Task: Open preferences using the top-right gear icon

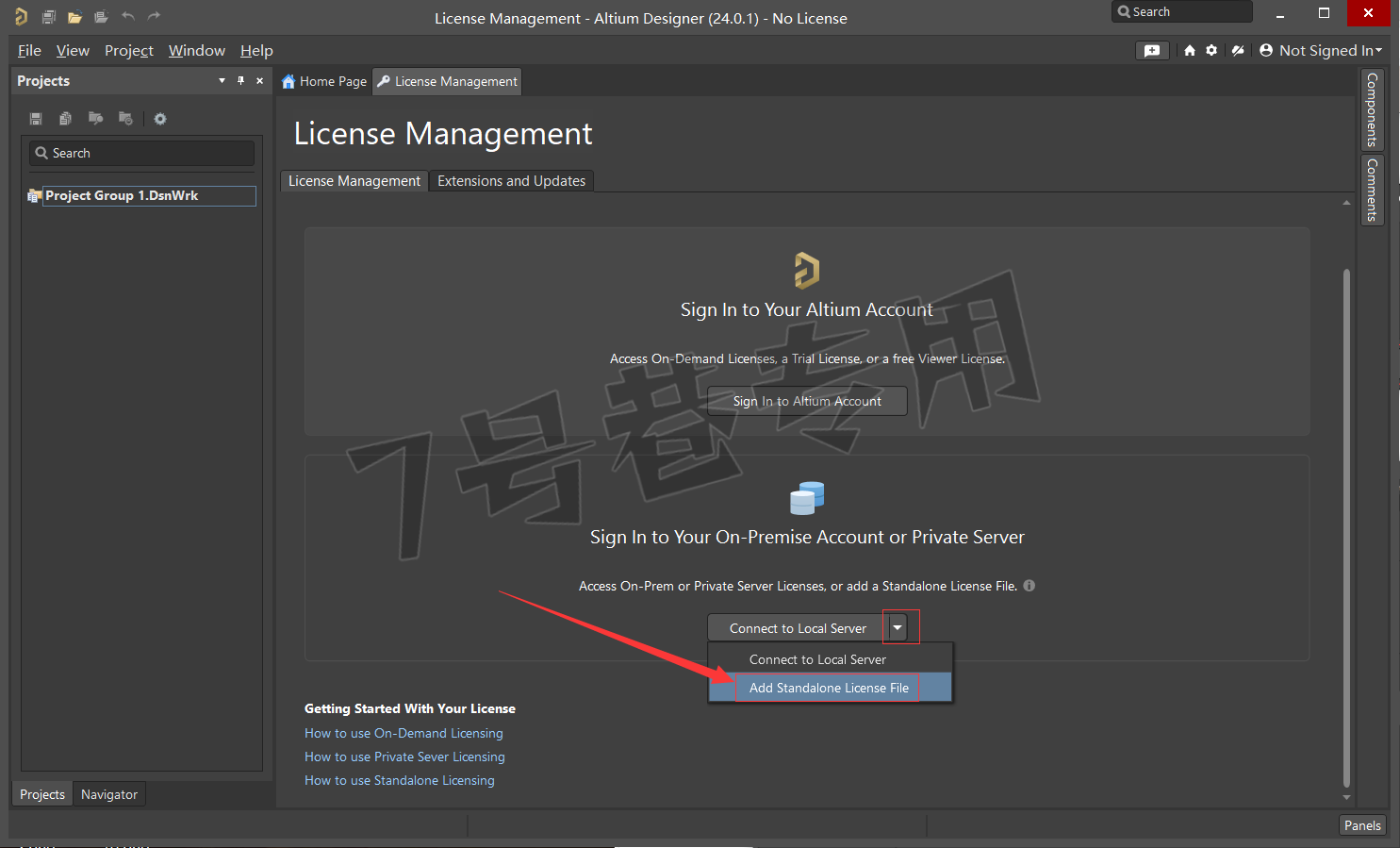Action: point(1211,51)
